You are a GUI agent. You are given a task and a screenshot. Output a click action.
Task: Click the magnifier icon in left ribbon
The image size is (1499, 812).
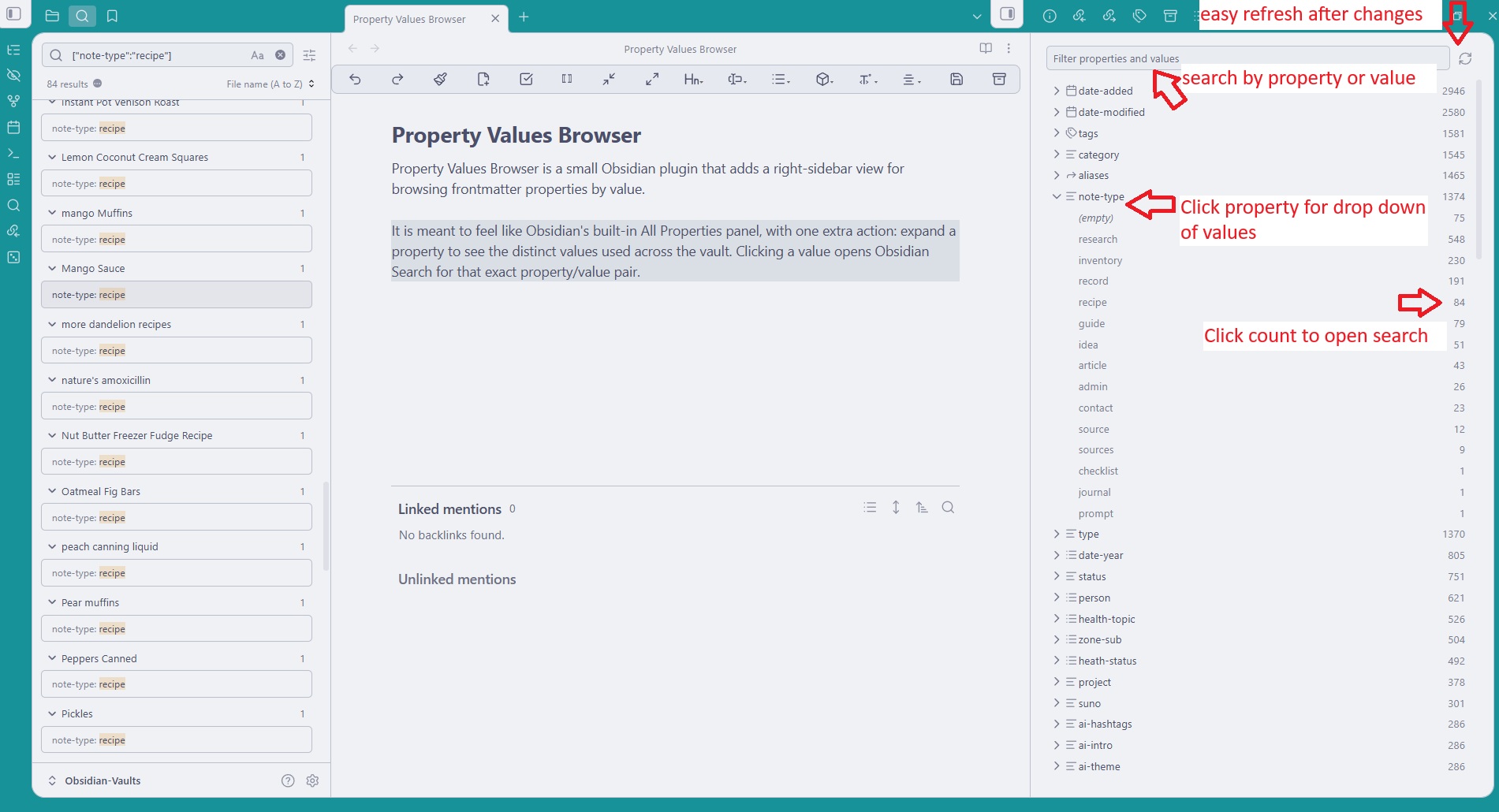[13, 206]
